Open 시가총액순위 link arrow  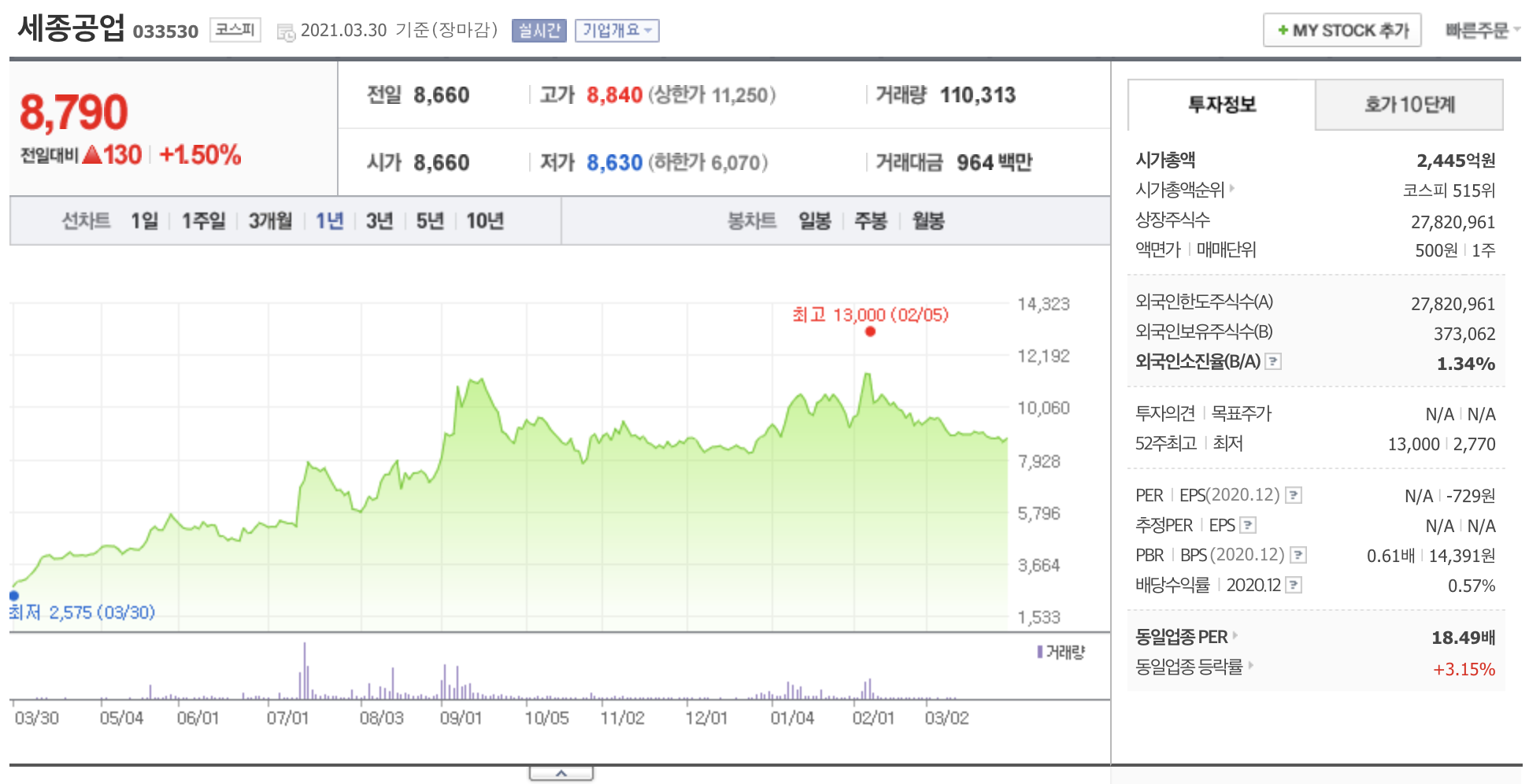pos(1185,190)
